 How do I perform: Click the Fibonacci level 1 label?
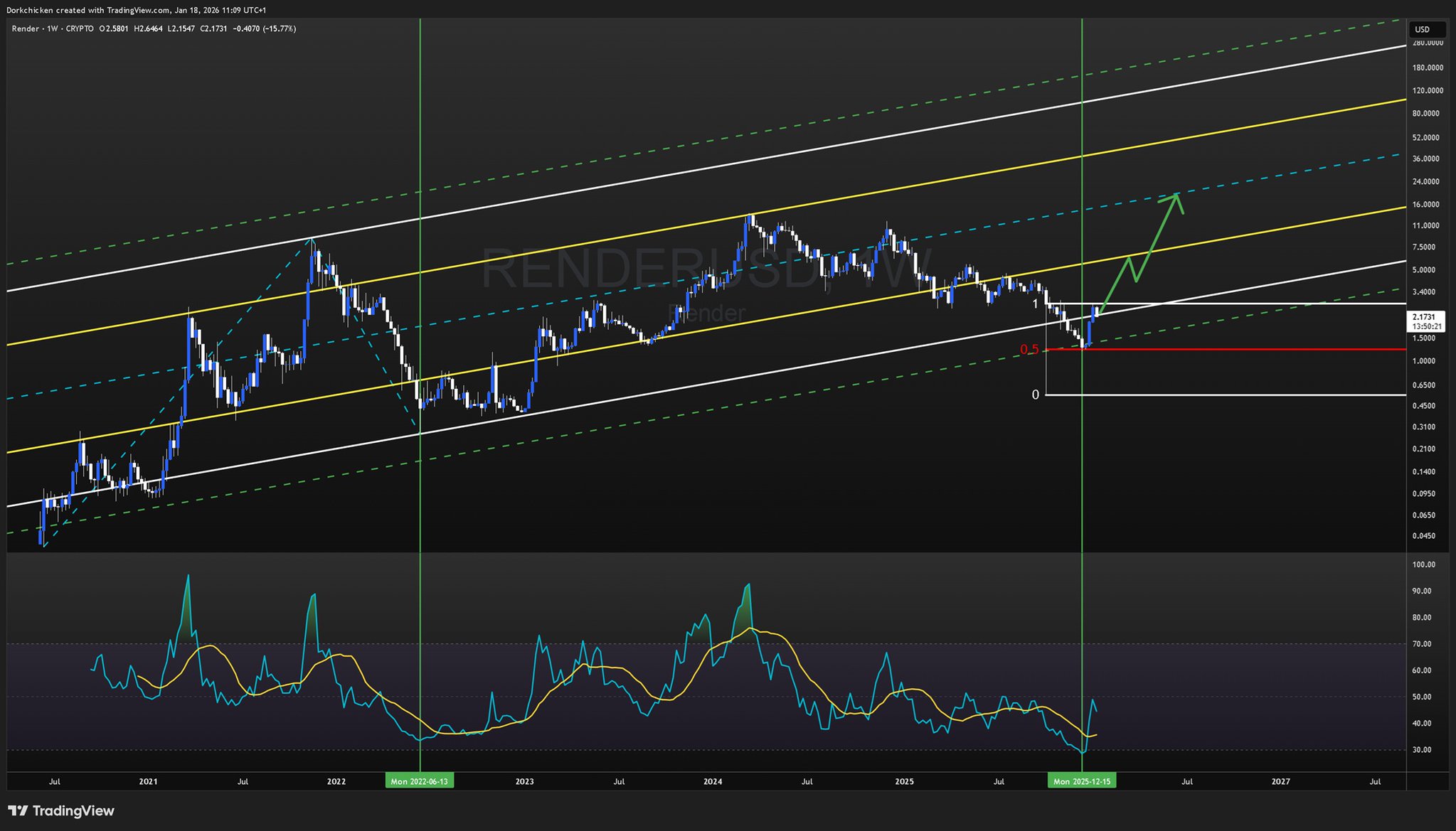(x=1036, y=304)
